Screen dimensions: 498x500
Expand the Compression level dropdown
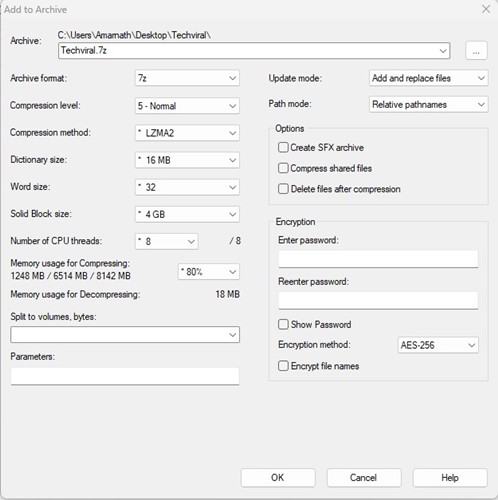point(187,106)
